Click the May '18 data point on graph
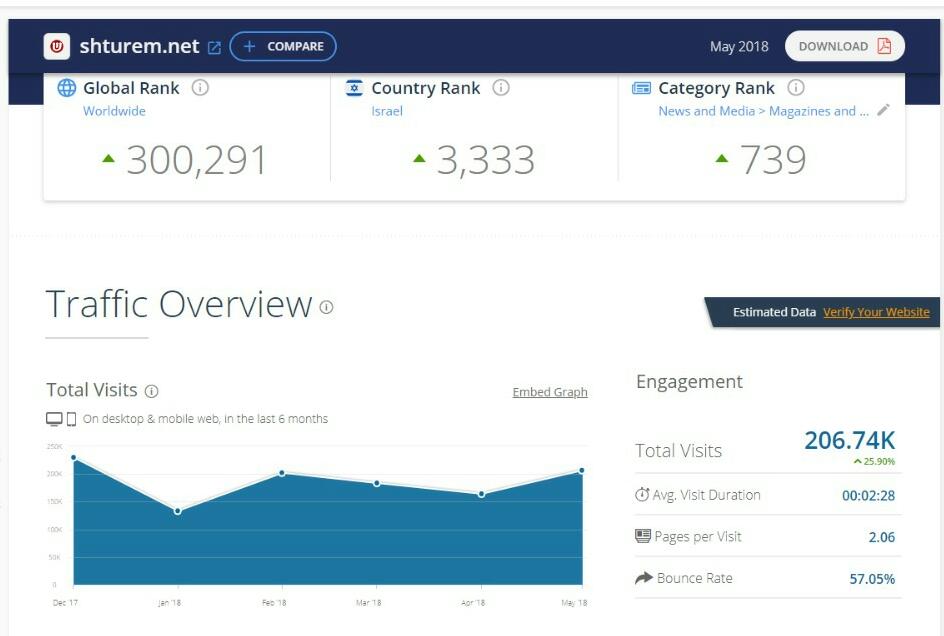This screenshot has width=944, height=636. tap(582, 470)
